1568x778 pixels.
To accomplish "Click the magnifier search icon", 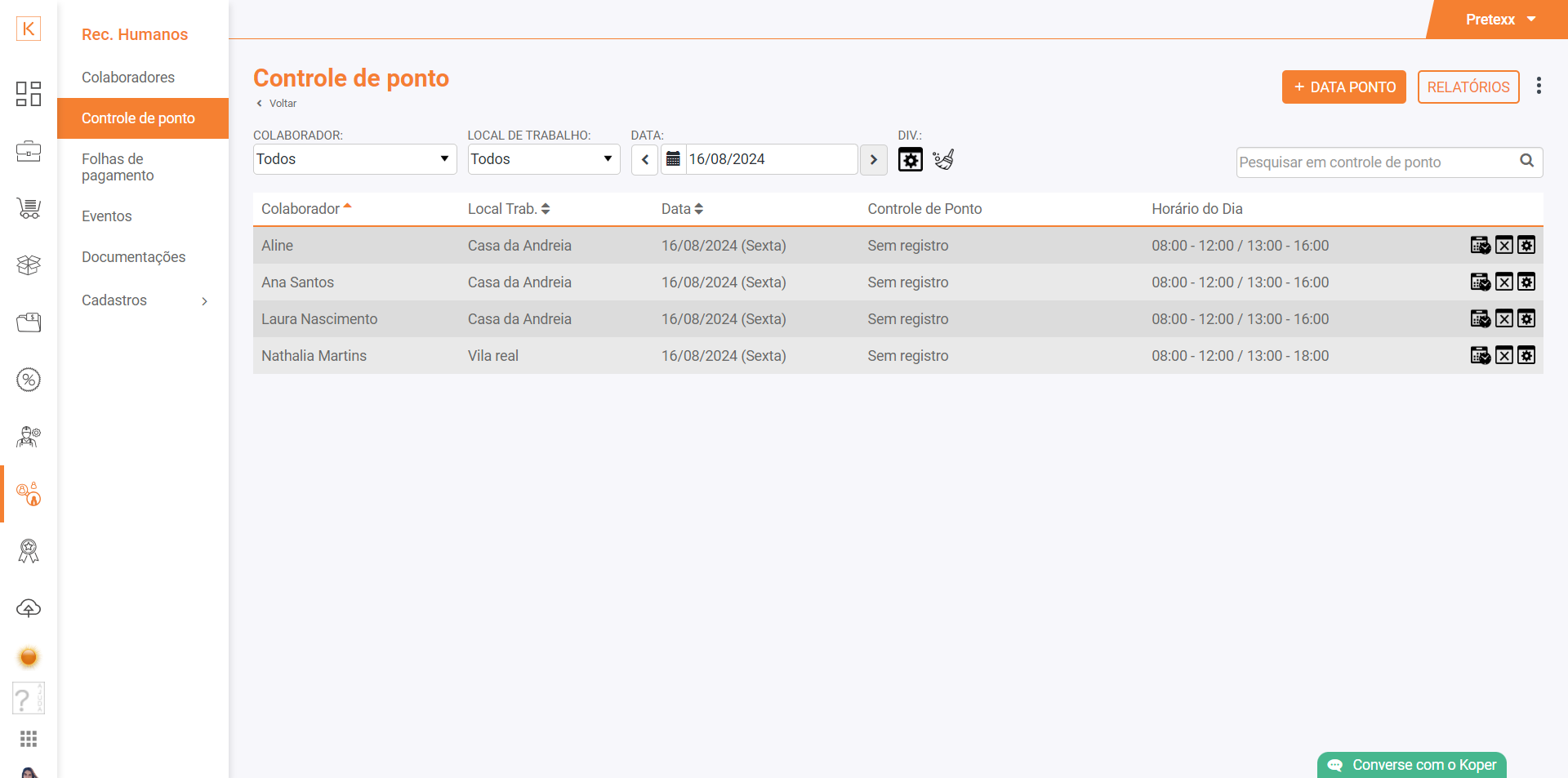I will tap(1526, 161).
